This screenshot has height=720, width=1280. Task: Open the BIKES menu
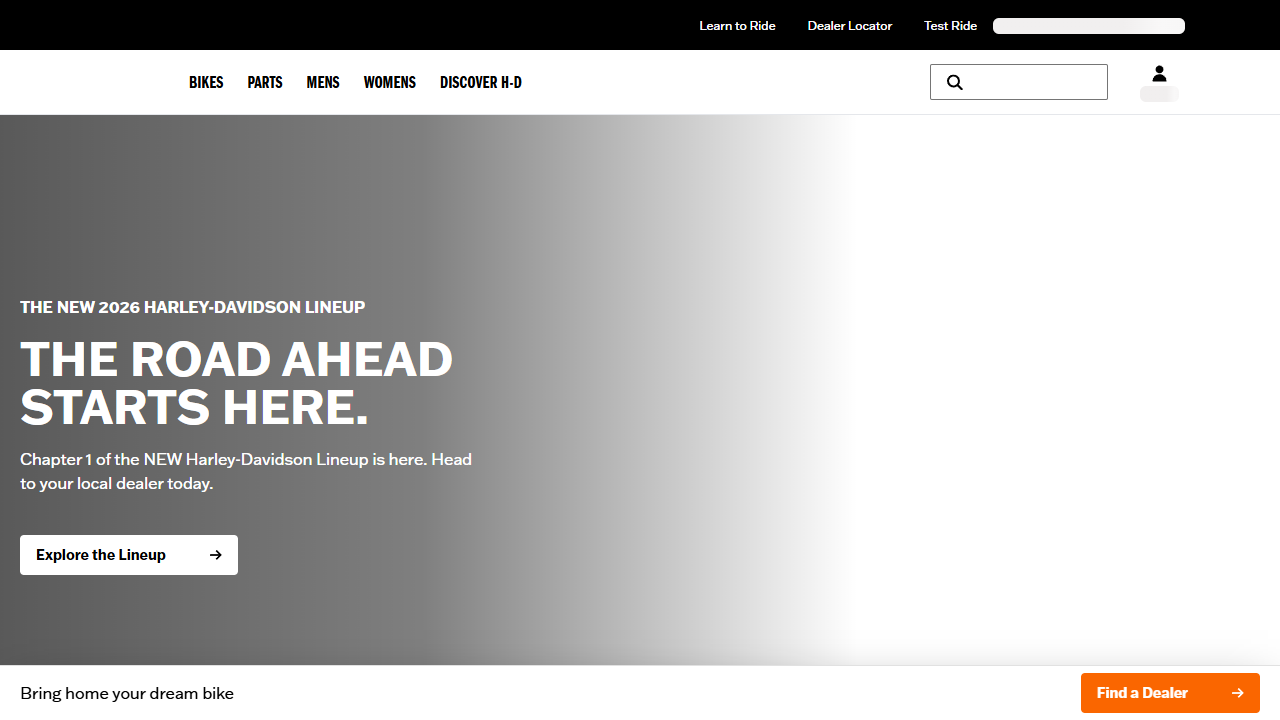pos(206,82)
